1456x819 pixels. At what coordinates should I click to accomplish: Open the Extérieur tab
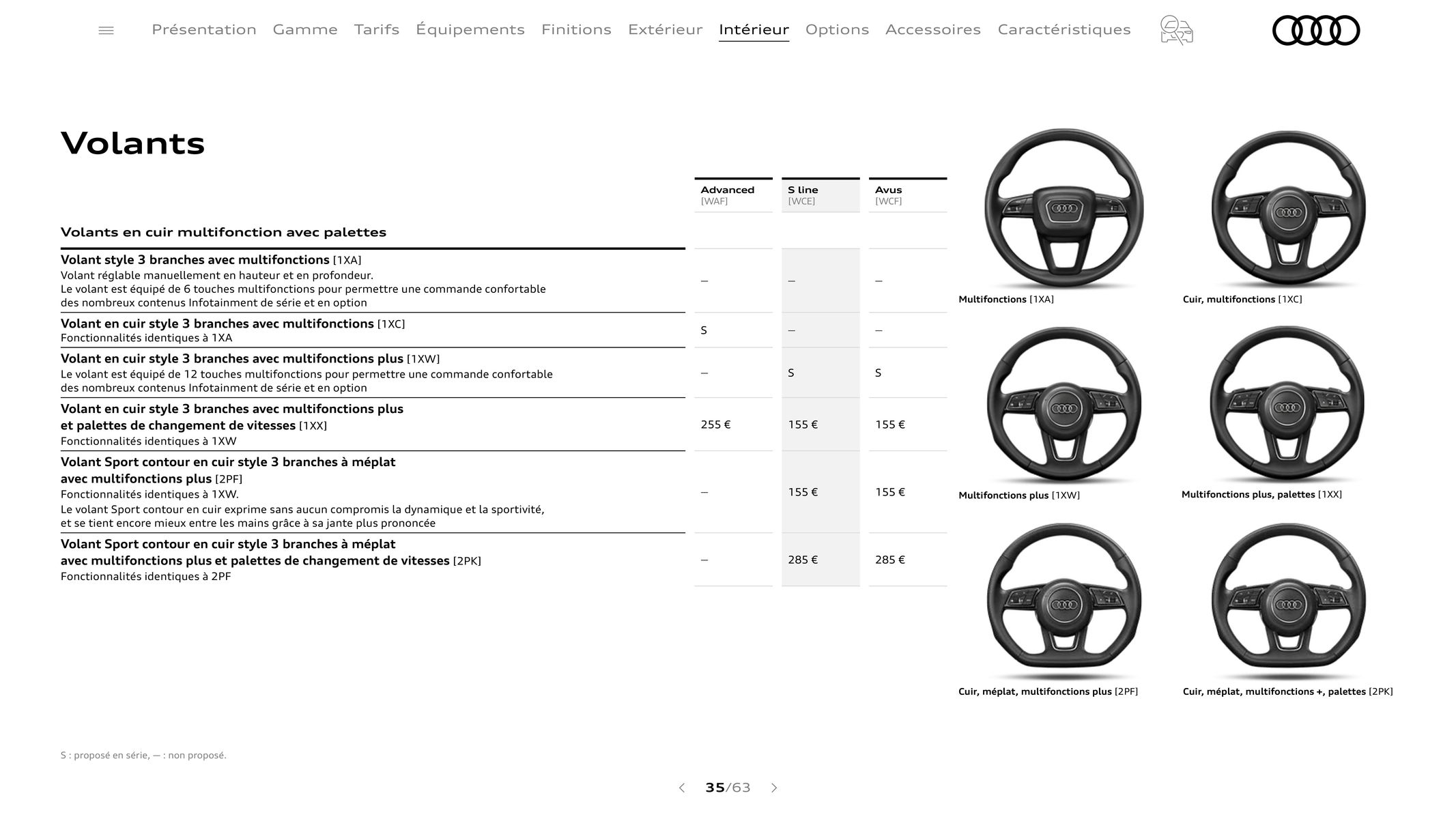[x=666, y=29]
